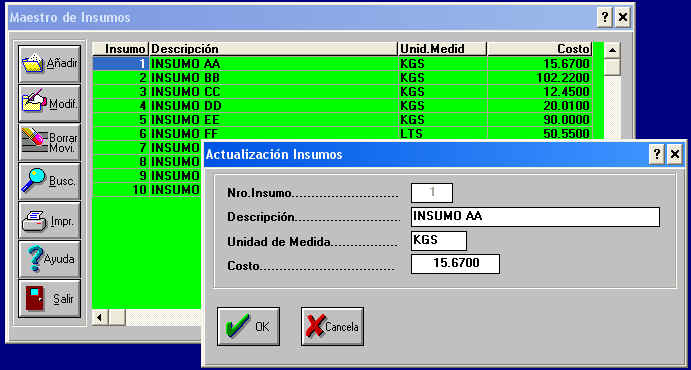Click the vertical scrollbar up arrow
Screen dimensions: 691x370
(x=612, y=50)
